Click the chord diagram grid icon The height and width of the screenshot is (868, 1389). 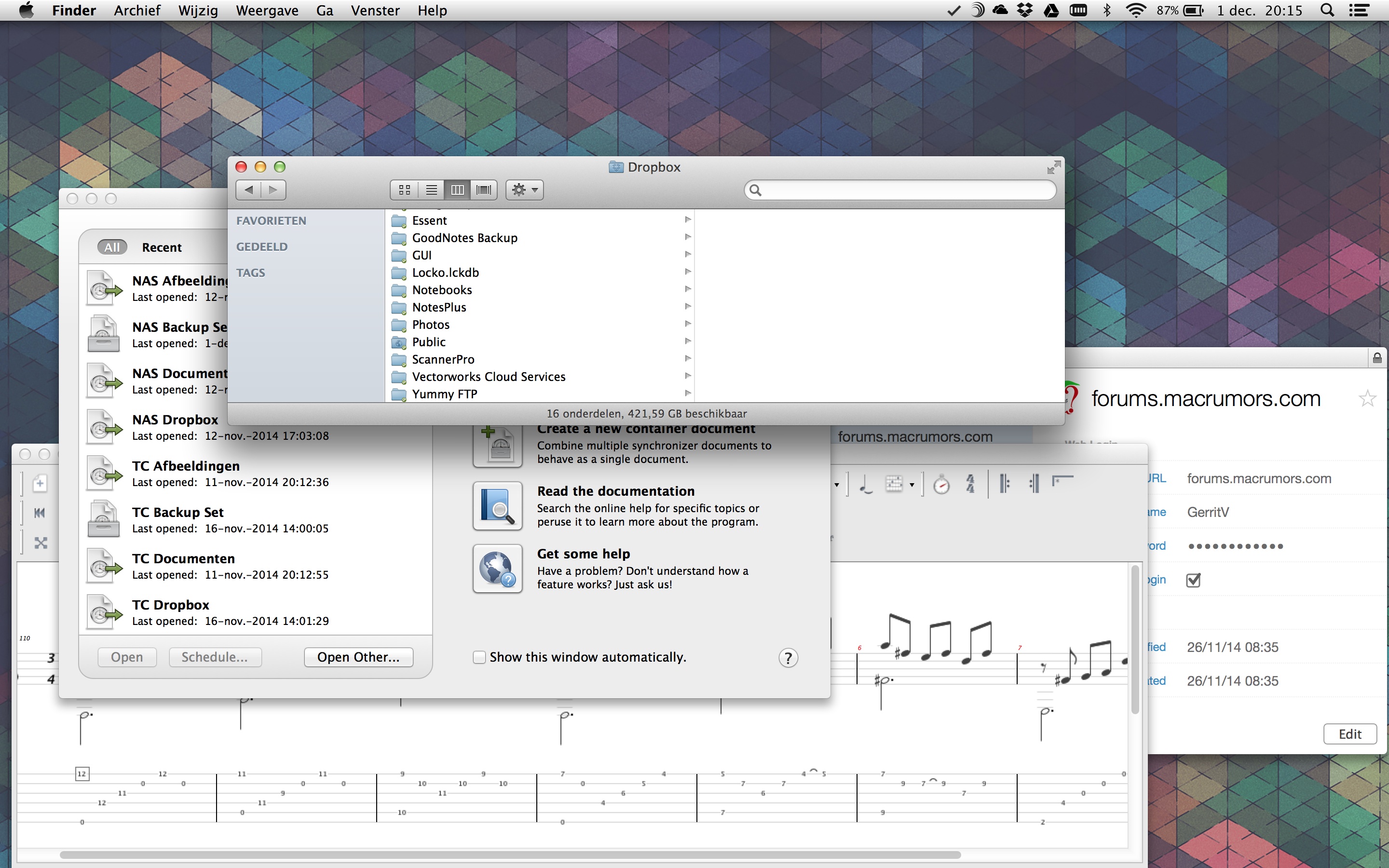pos(894,484)
